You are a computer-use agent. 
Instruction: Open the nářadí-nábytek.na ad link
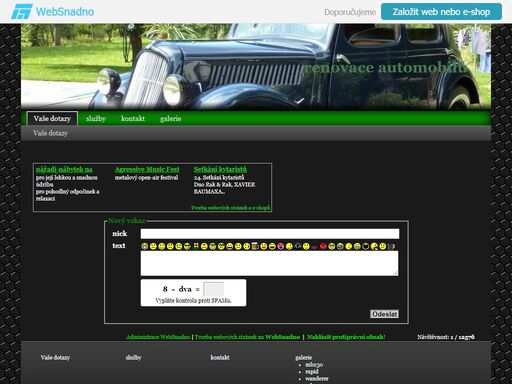point(64,169)
